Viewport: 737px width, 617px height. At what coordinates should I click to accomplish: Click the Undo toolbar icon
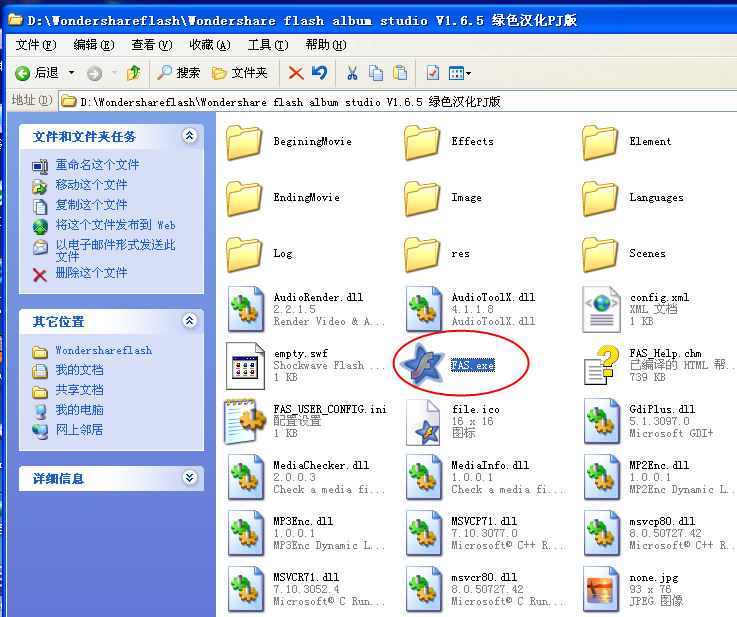320,73
